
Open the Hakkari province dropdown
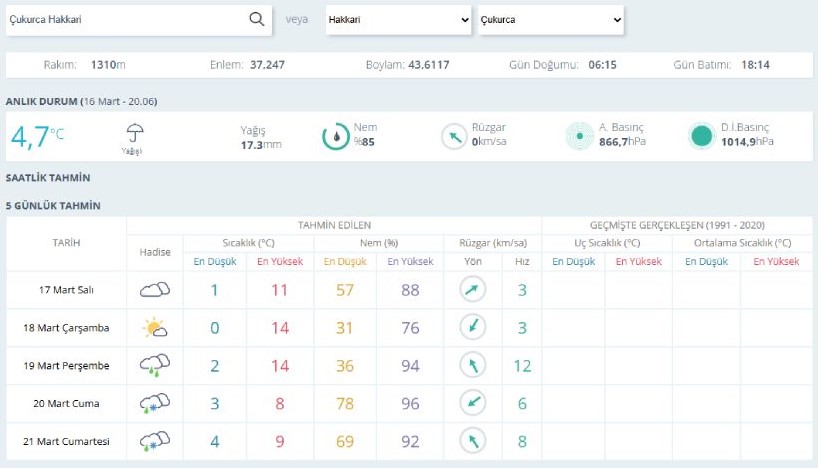point(398,20)
